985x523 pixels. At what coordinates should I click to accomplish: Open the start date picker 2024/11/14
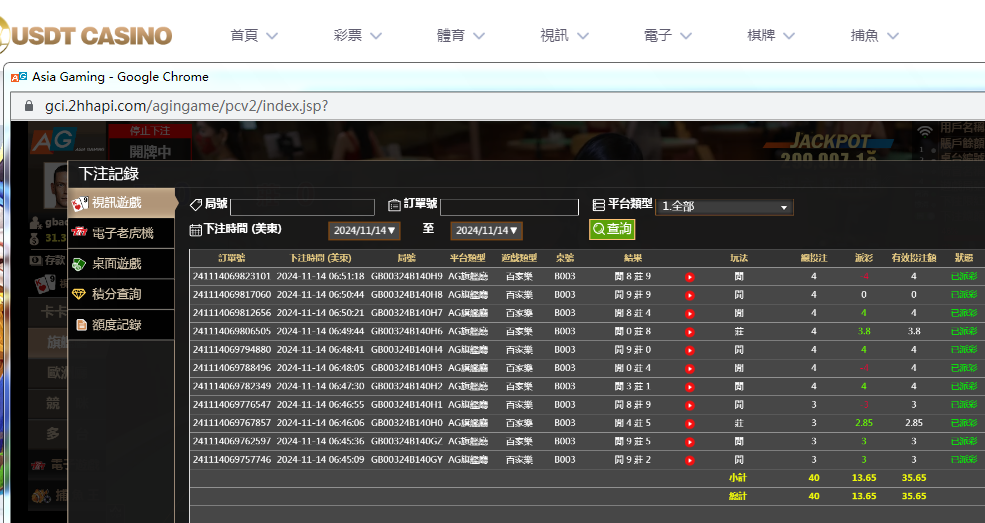[x=365, y=231]
